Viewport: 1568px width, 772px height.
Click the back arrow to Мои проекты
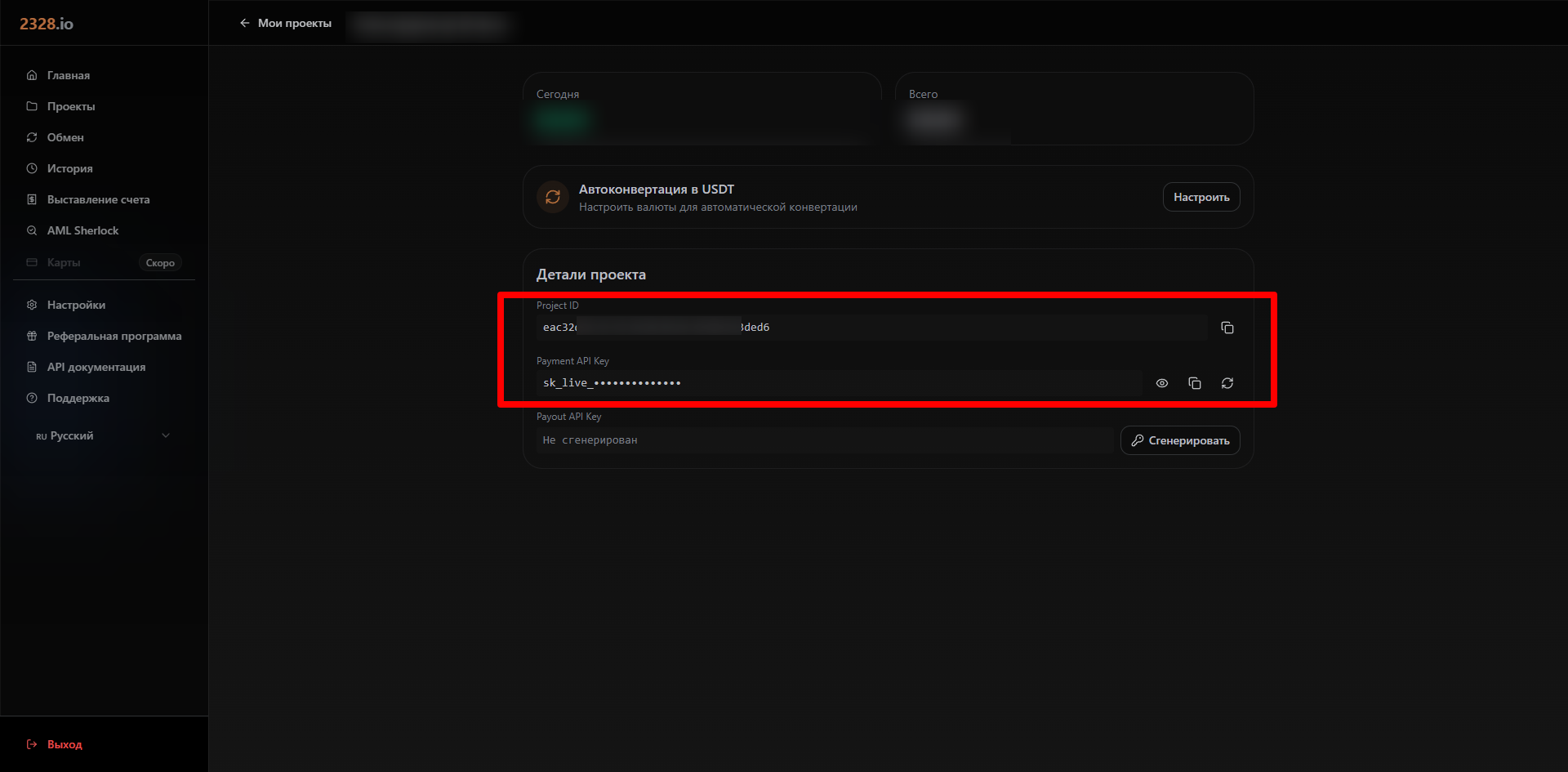[244, 23]
